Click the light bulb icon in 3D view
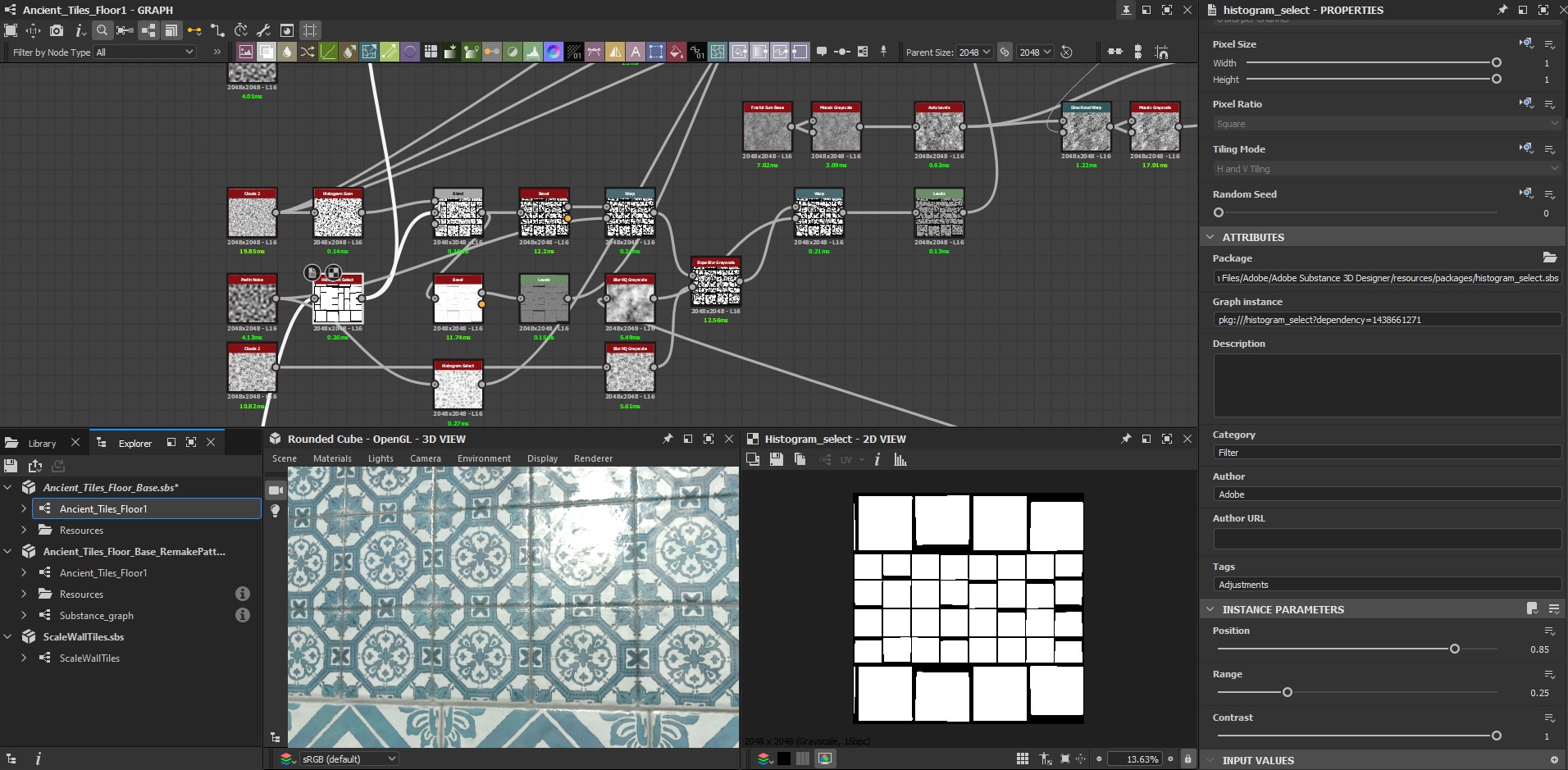 pos(276,511)
